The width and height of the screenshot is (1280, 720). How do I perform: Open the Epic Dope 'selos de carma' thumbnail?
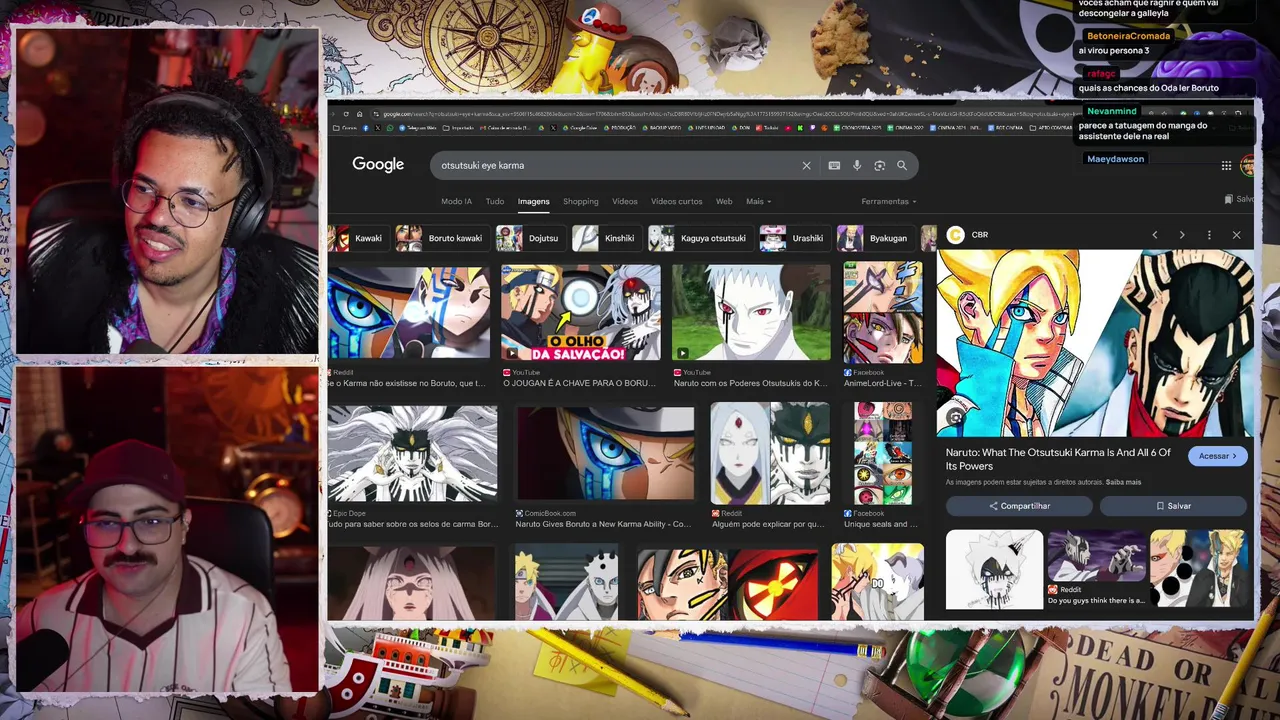tap(412, 453)
